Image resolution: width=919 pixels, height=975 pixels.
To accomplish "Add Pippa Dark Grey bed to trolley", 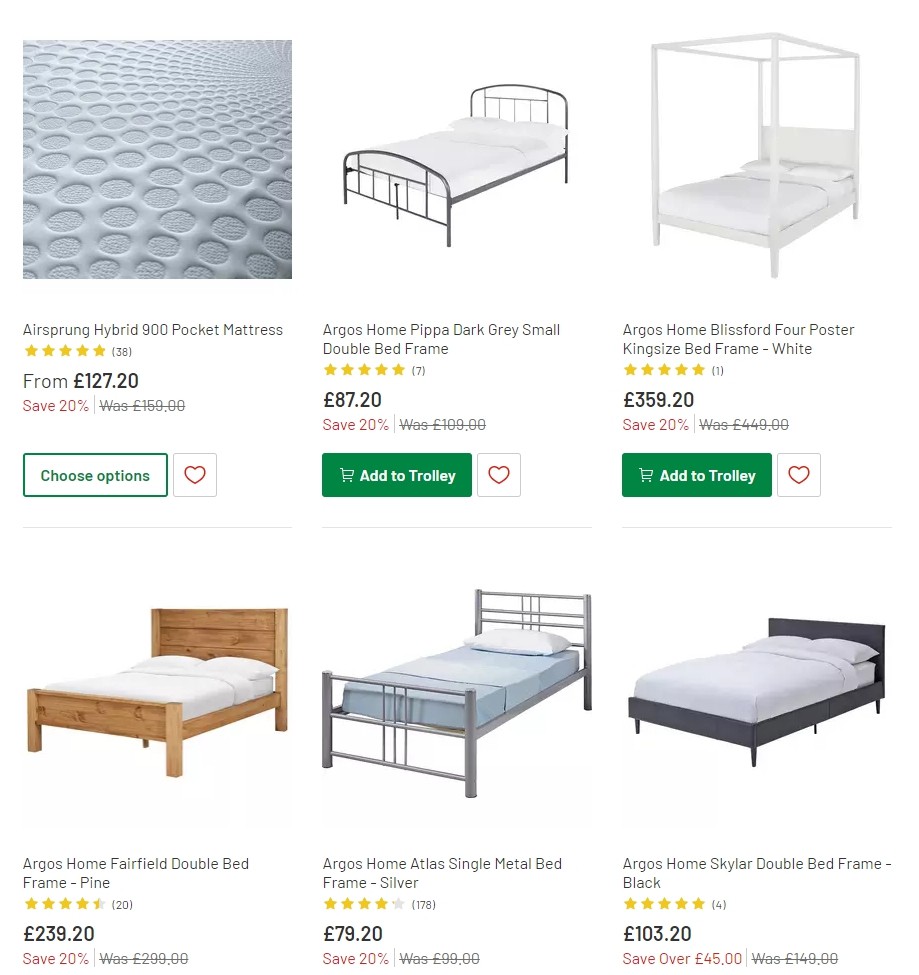I will click(x=396, y=475).
